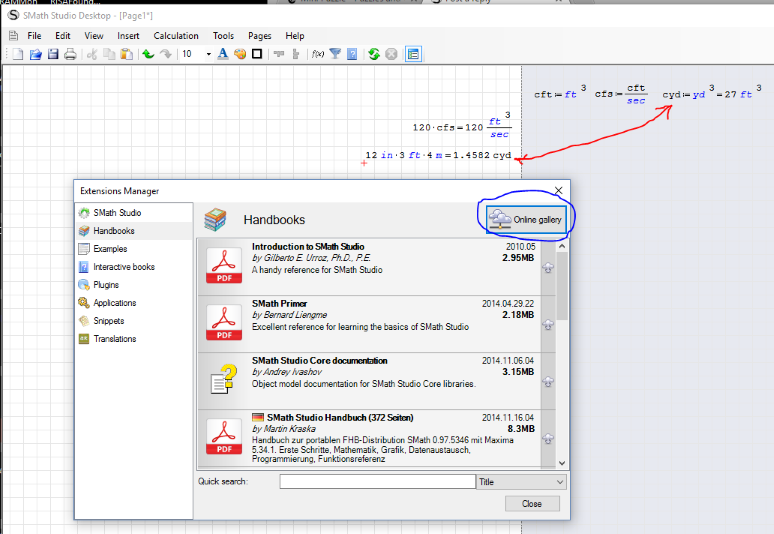774x534 pixels.
Task: Click the Online gallery button
Action: tap(527, 219)
